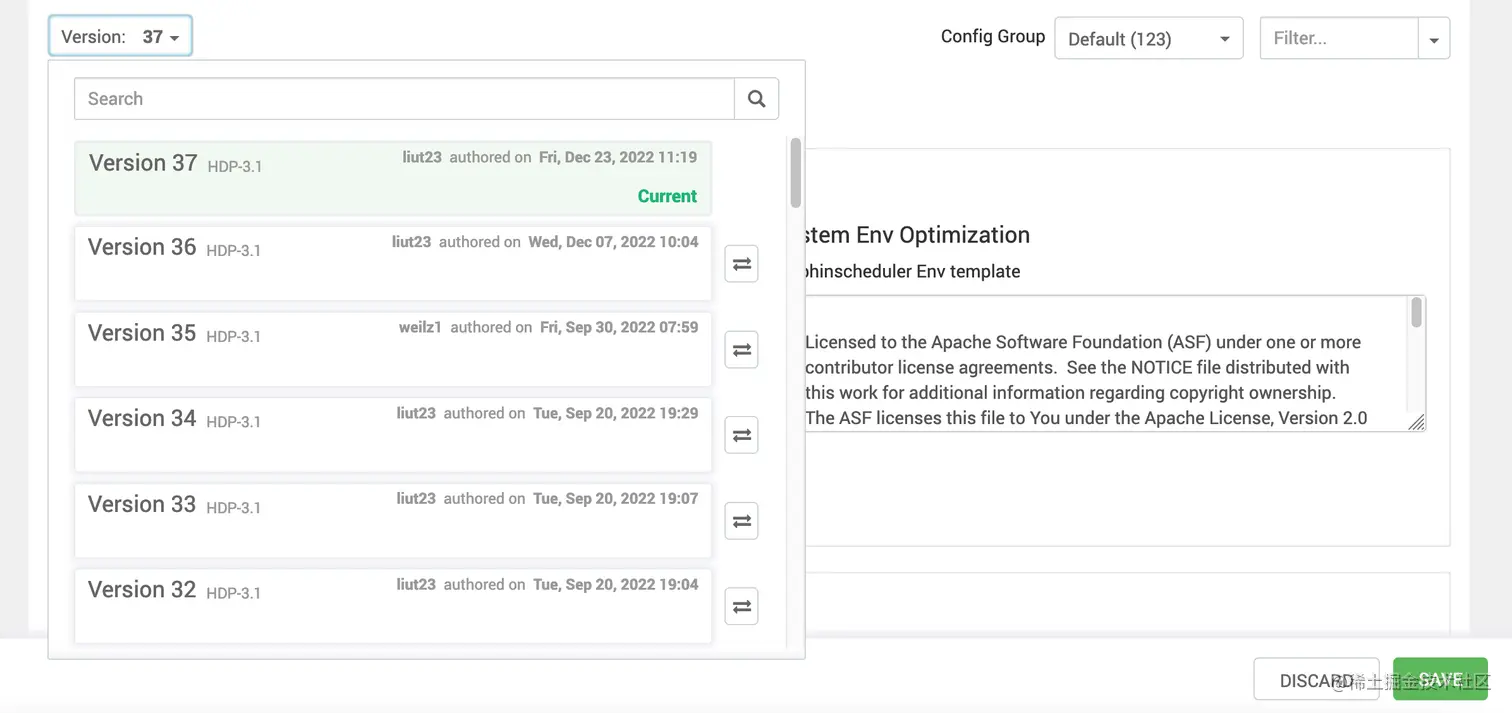The width and height of the screenshot is (1512, 713).
Task: Click the version list scrollbar
Action: click(796, 172)
